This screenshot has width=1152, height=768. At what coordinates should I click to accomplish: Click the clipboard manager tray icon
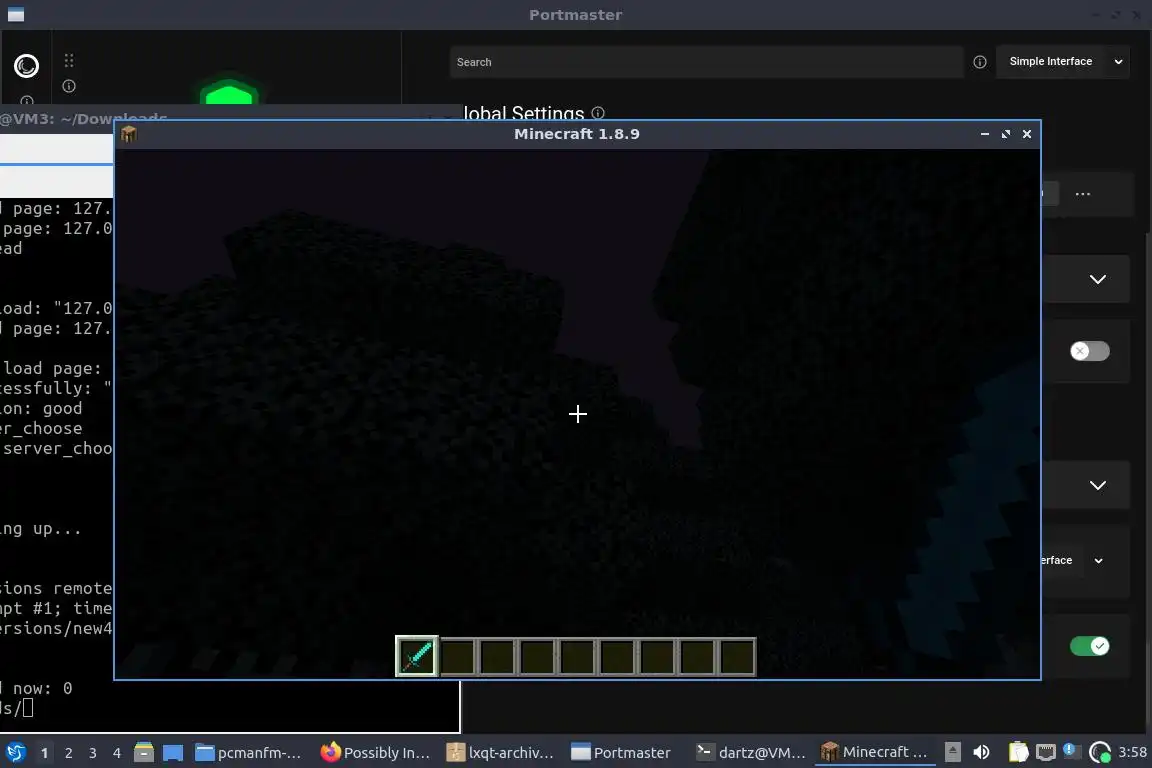(x=1018, y=752)
